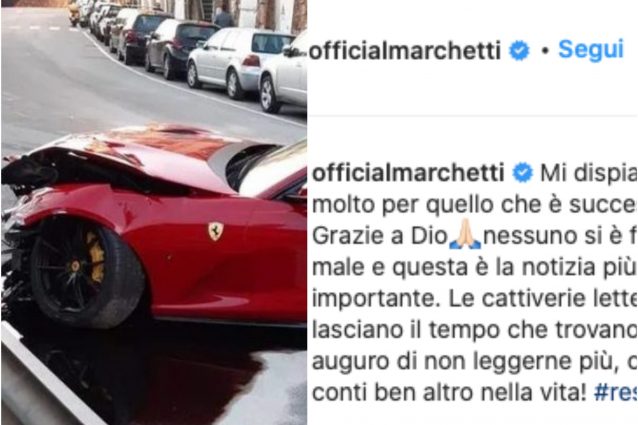Click the scooter at the far street end
The height and width of the screenshot is (425, 638).
74,14
